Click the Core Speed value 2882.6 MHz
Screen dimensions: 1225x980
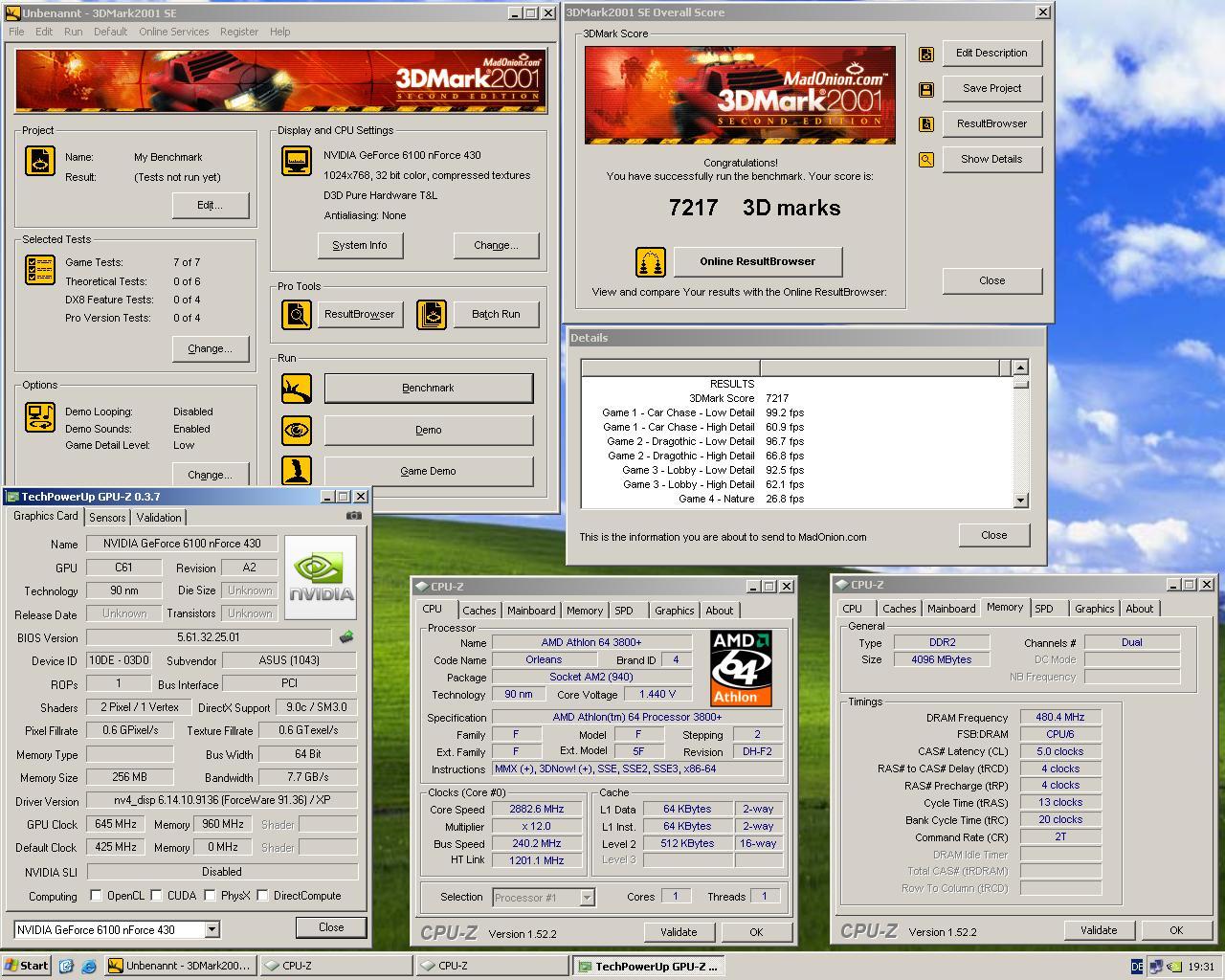(x=536, y=809)
